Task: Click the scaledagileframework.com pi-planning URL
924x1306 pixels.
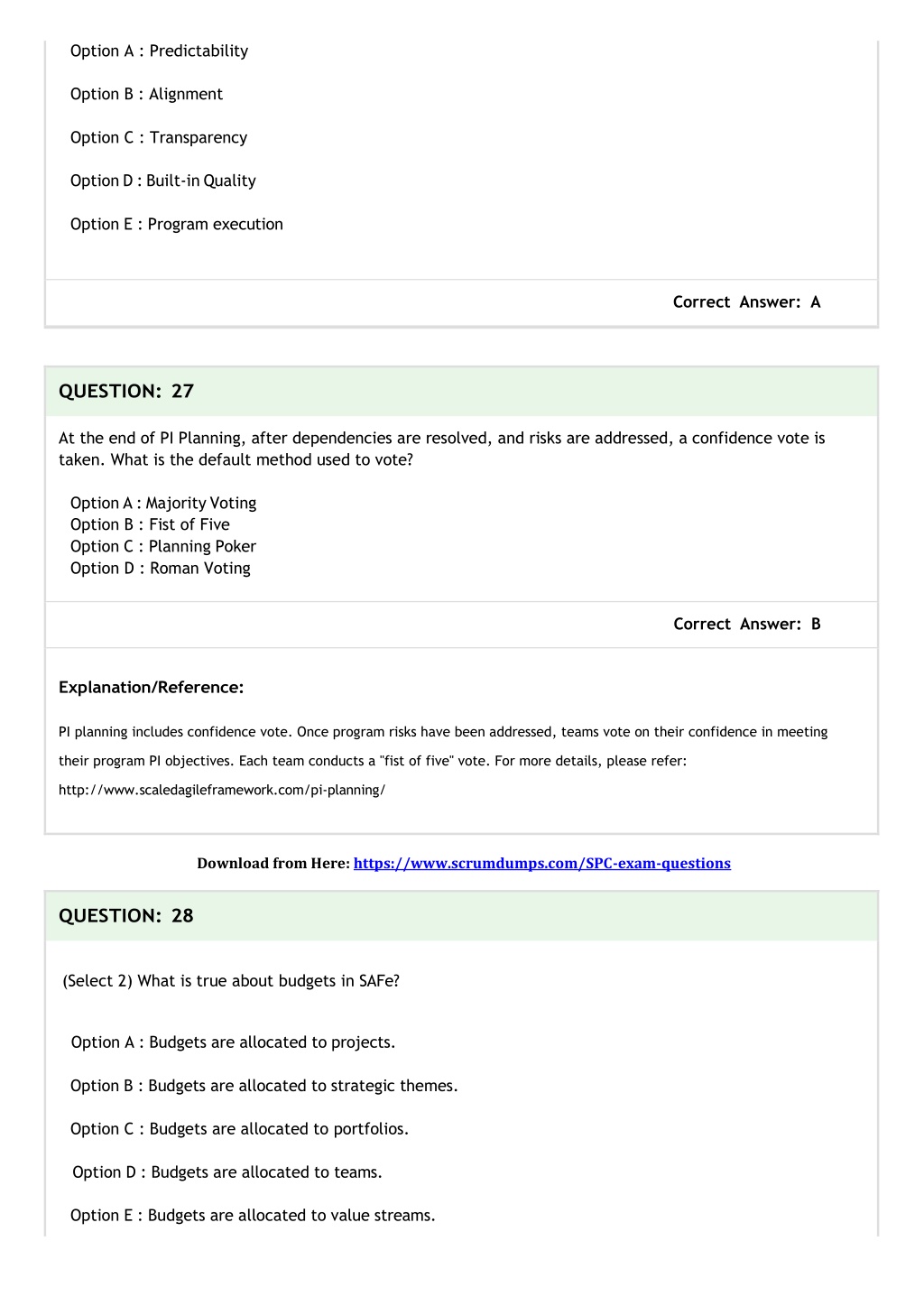Action: pos(222,791)
